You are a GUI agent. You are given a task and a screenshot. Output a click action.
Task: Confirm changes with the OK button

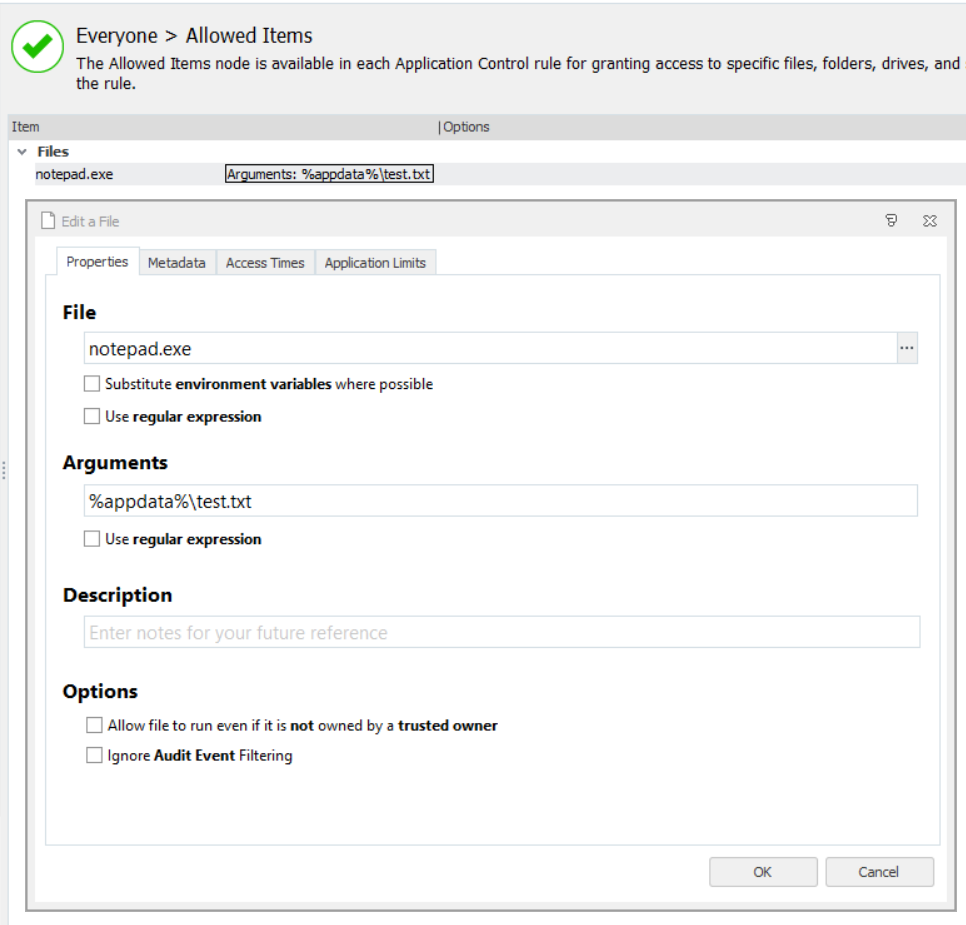[x=762, y=871]
